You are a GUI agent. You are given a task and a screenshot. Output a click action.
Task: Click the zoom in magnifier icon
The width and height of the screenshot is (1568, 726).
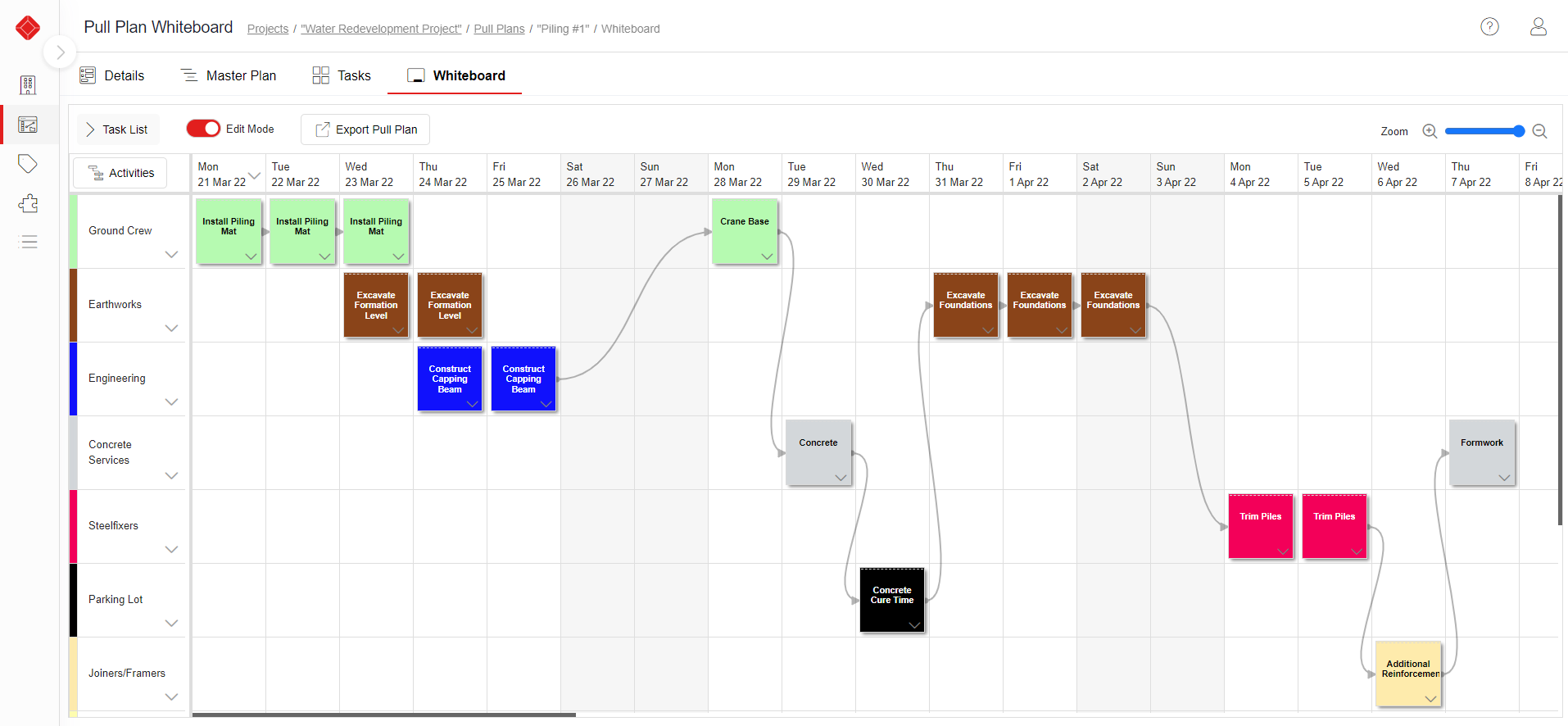coord(1430,131)
